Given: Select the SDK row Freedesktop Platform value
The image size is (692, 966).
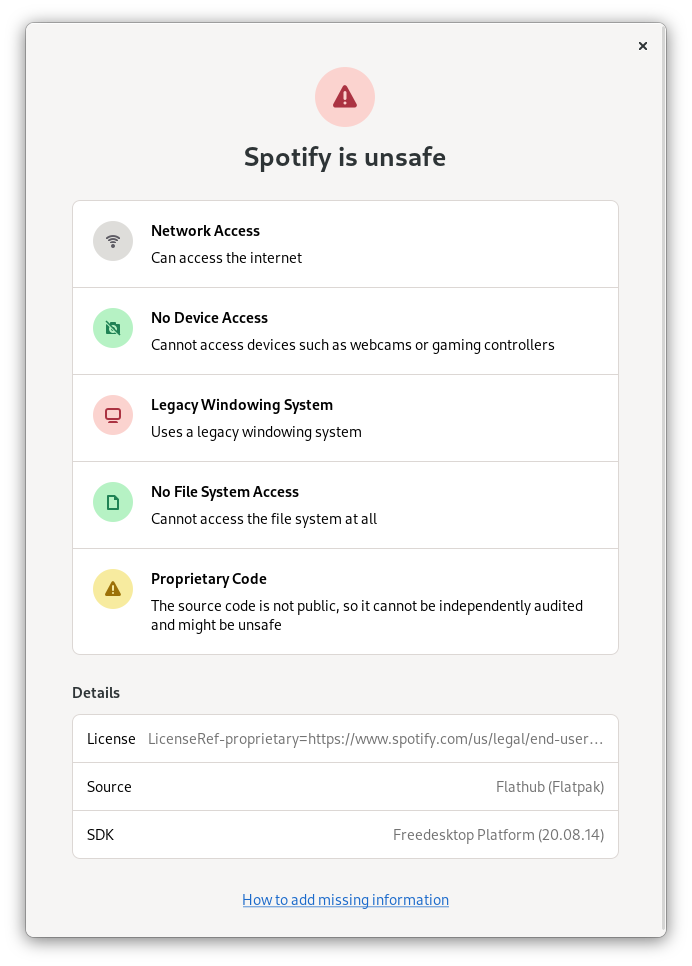Looking at the screenshot, I should click(499, 835).
